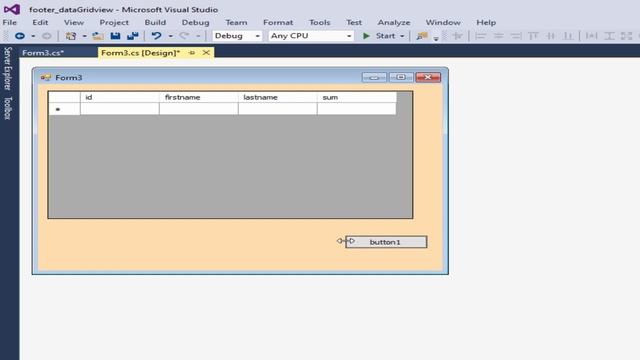Screen dimensions: 640x360
Task: Expand the Toolbox side panel
Action: pos(7,108)
